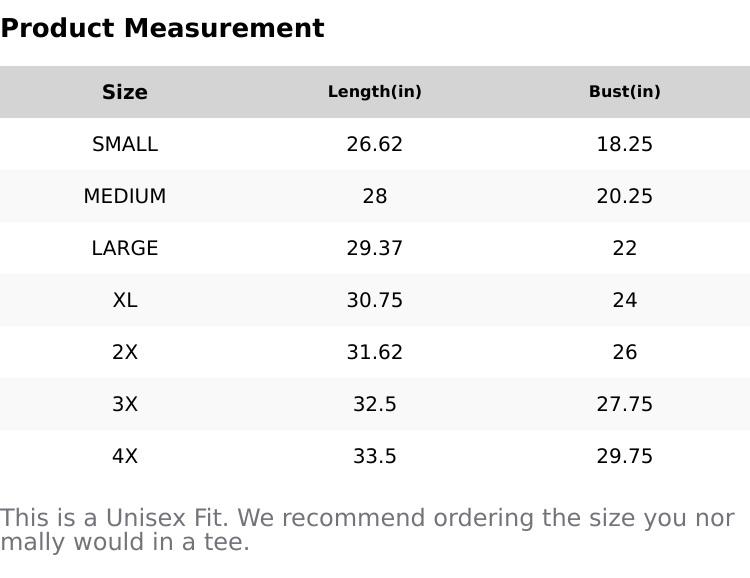
Task: Click the 29.37 length cell
Action: 375,248
